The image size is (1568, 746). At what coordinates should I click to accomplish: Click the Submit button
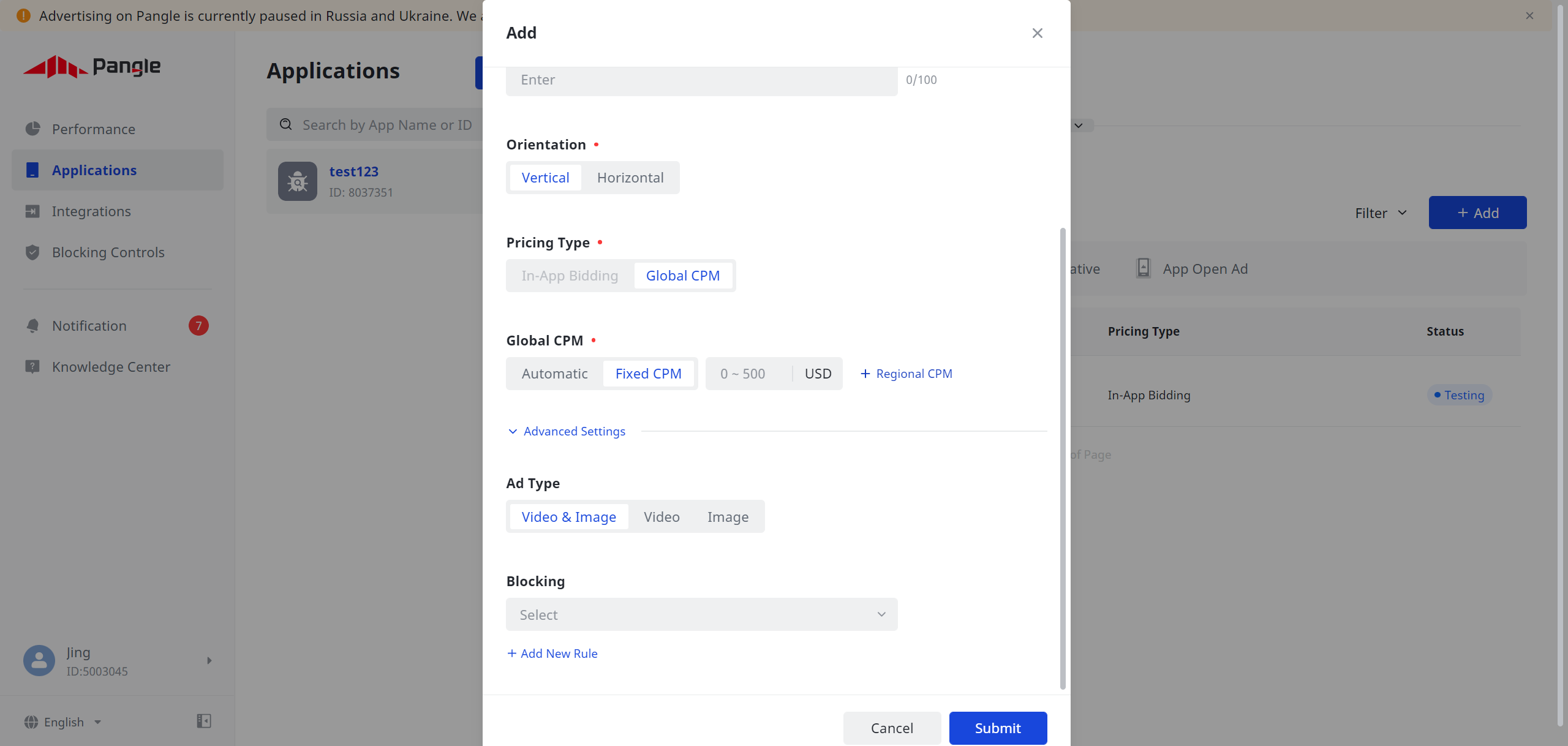pos(998,728)
